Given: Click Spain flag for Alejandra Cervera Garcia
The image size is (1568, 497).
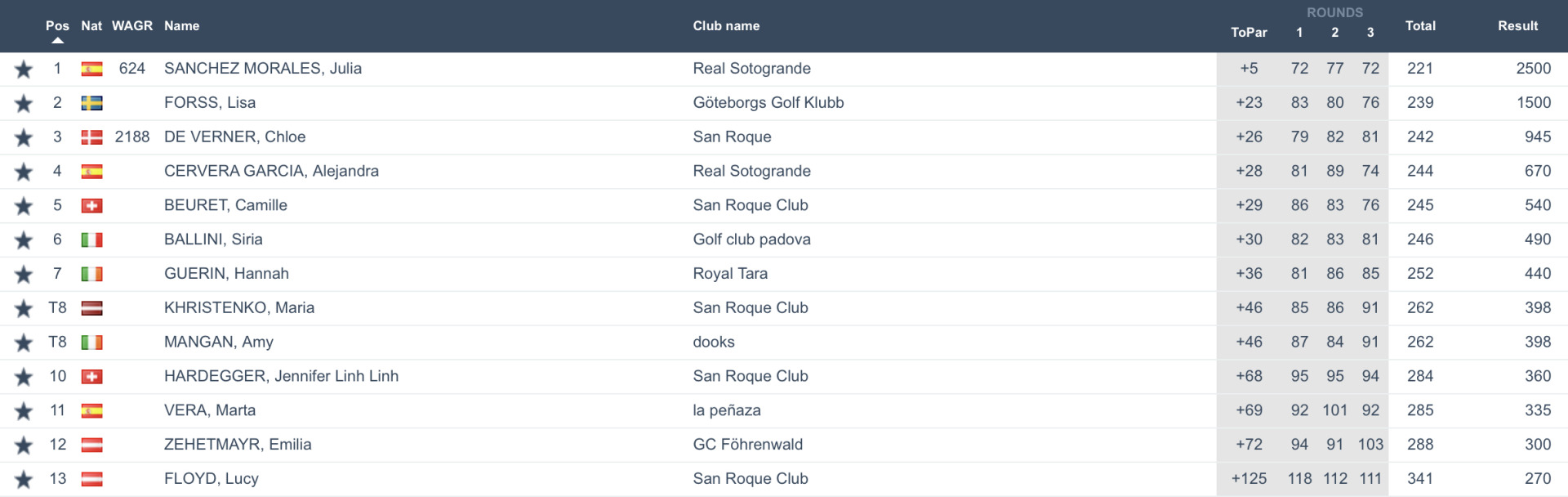Looking at the screenshot, I should 91,172.
